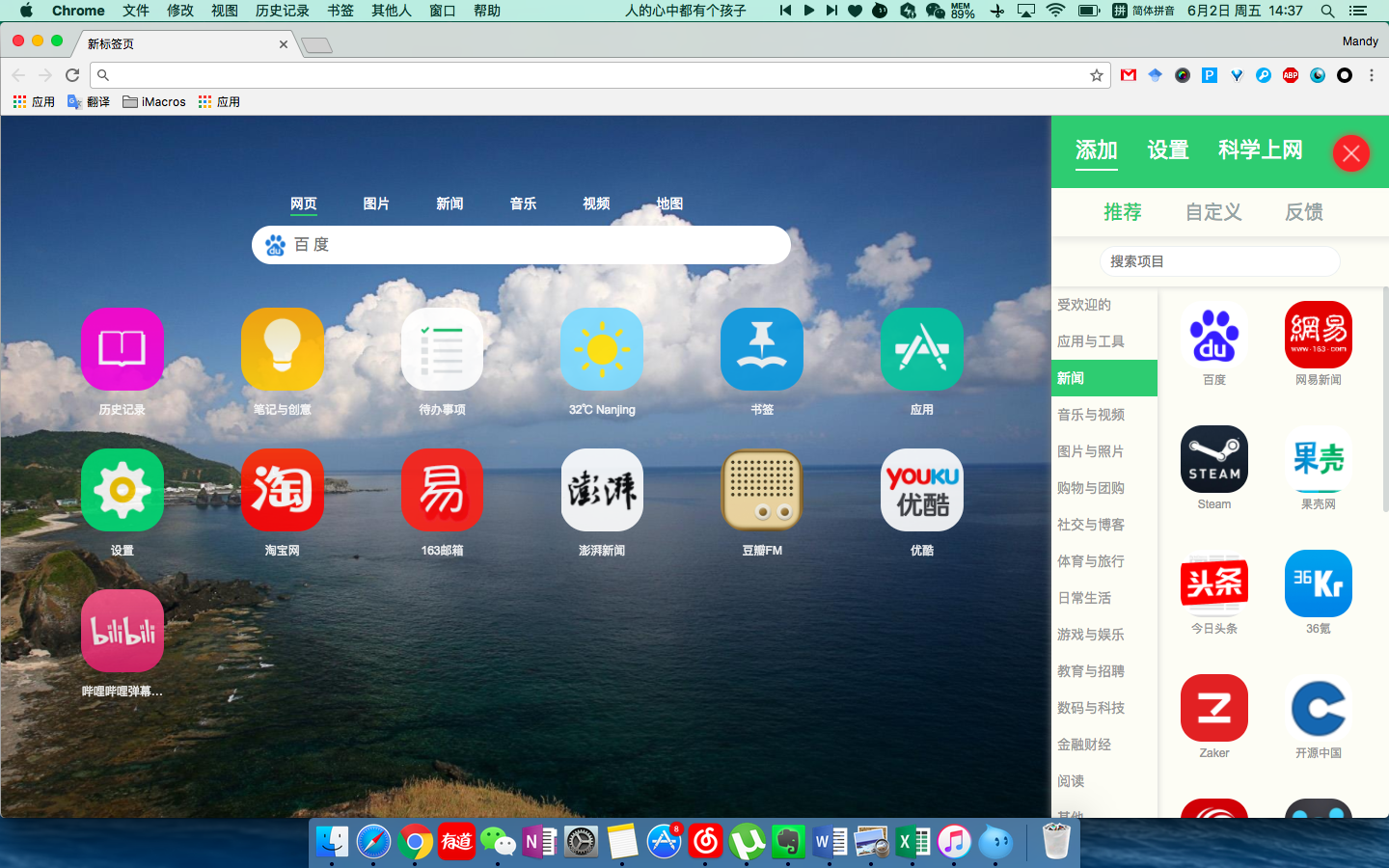
Task: Select 购物与团购 category
Action: 1104,488
